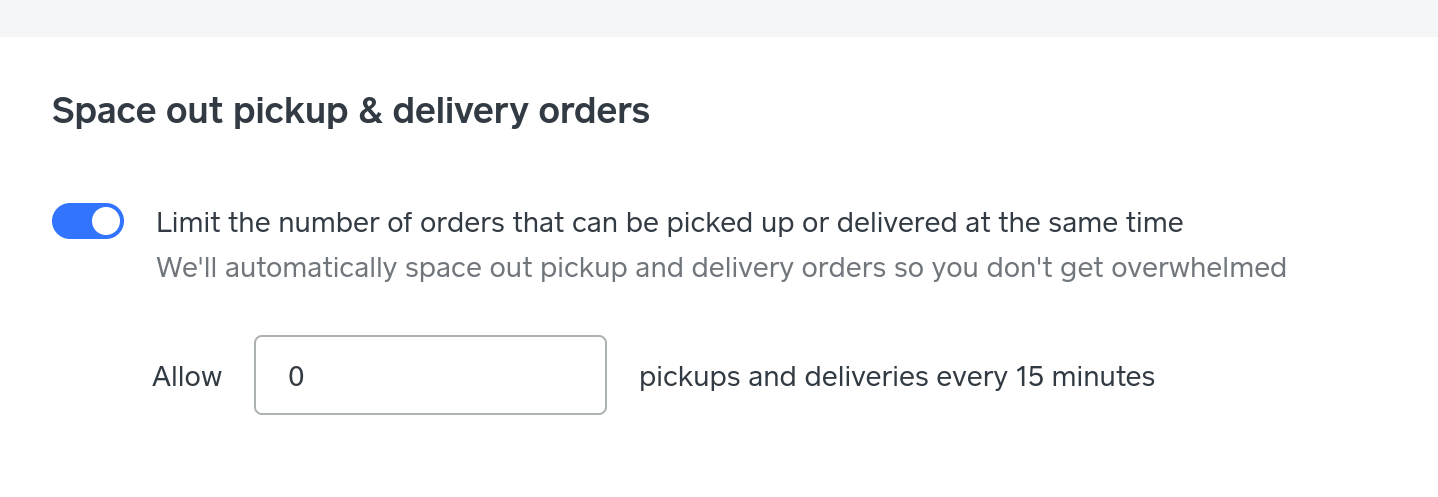1438x497 pixels.
Task: Disable the limit orders toggle switch
Action: (x=88, y=221)
